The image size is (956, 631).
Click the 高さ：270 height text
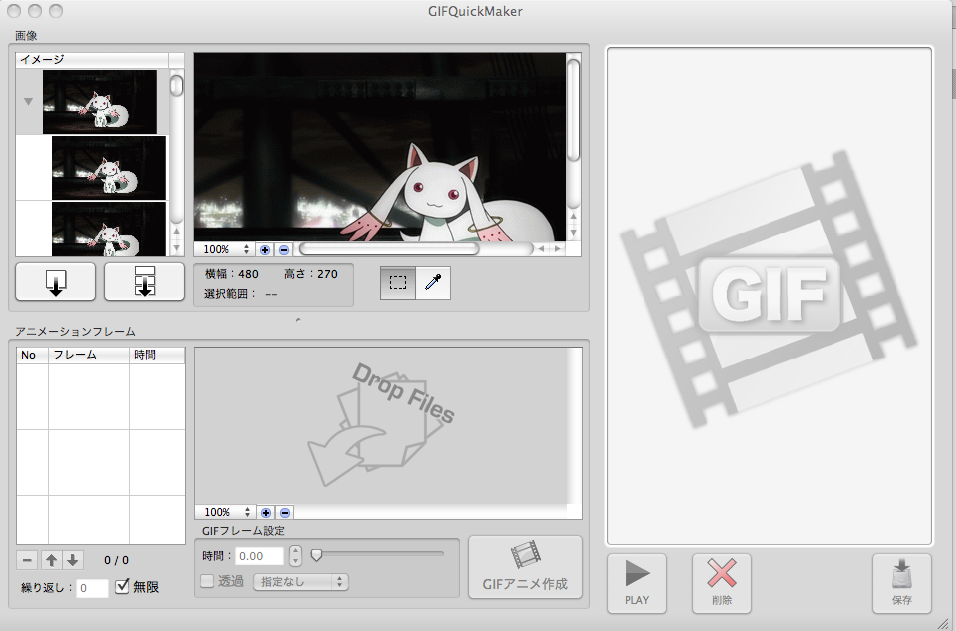pyautogui.click(x=310, y=274)
